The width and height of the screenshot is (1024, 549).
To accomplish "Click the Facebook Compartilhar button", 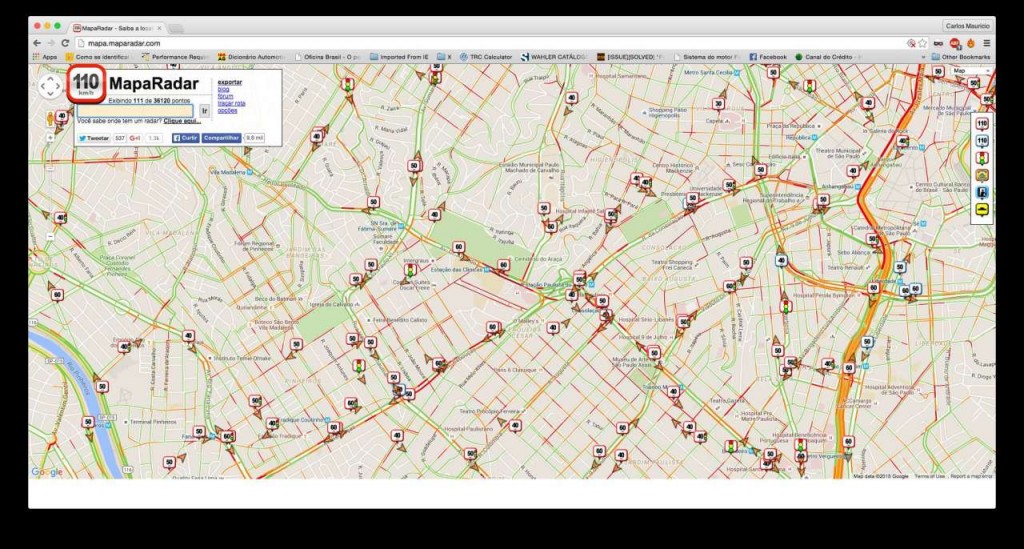I will tap(221, 137).
